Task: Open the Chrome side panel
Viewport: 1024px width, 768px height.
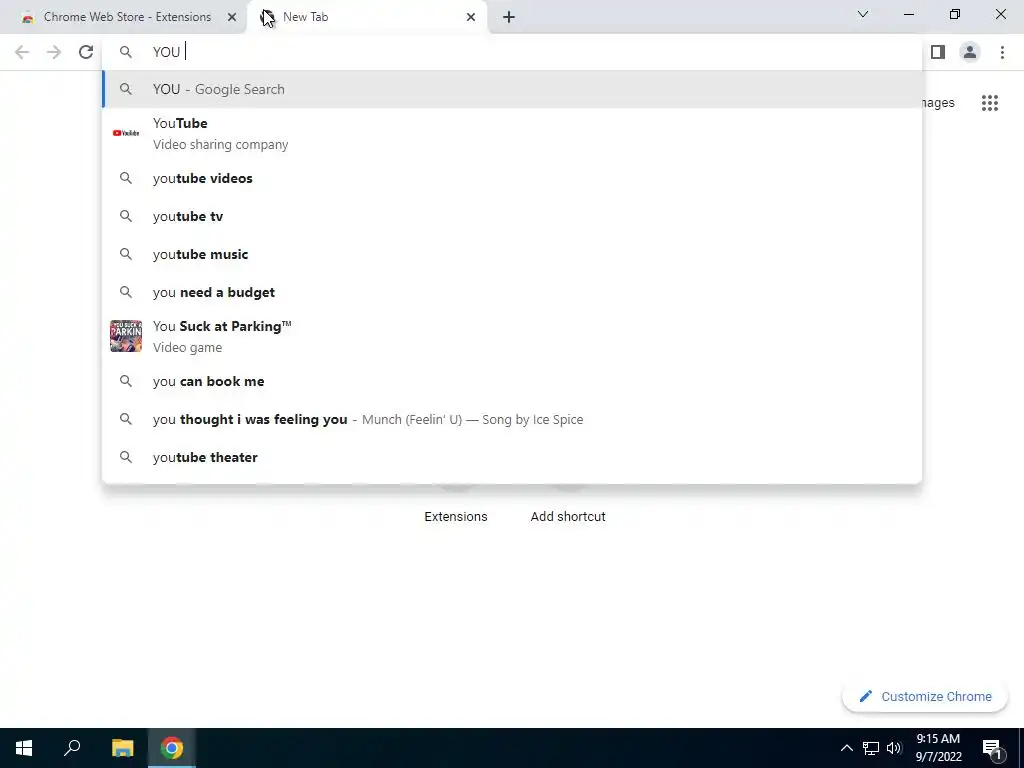Action: click(x=938, y=52)
